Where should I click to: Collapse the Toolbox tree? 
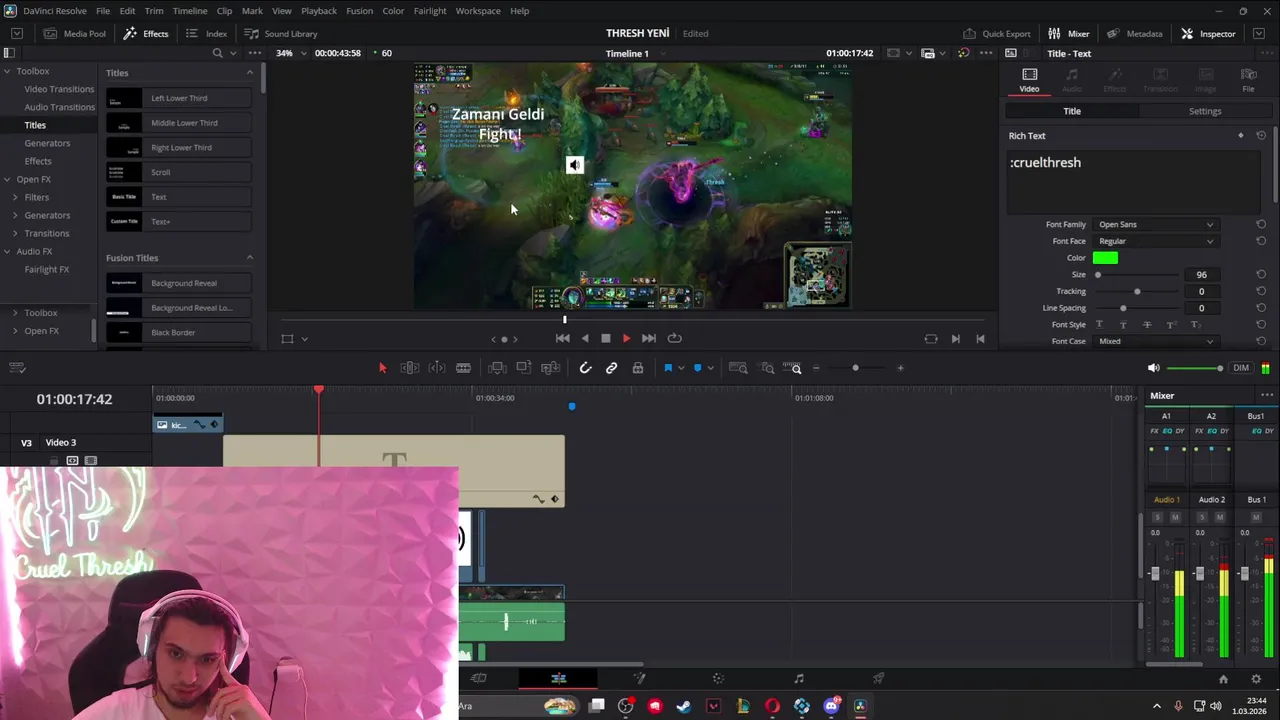pyautogui.click(x=7, y=71)
